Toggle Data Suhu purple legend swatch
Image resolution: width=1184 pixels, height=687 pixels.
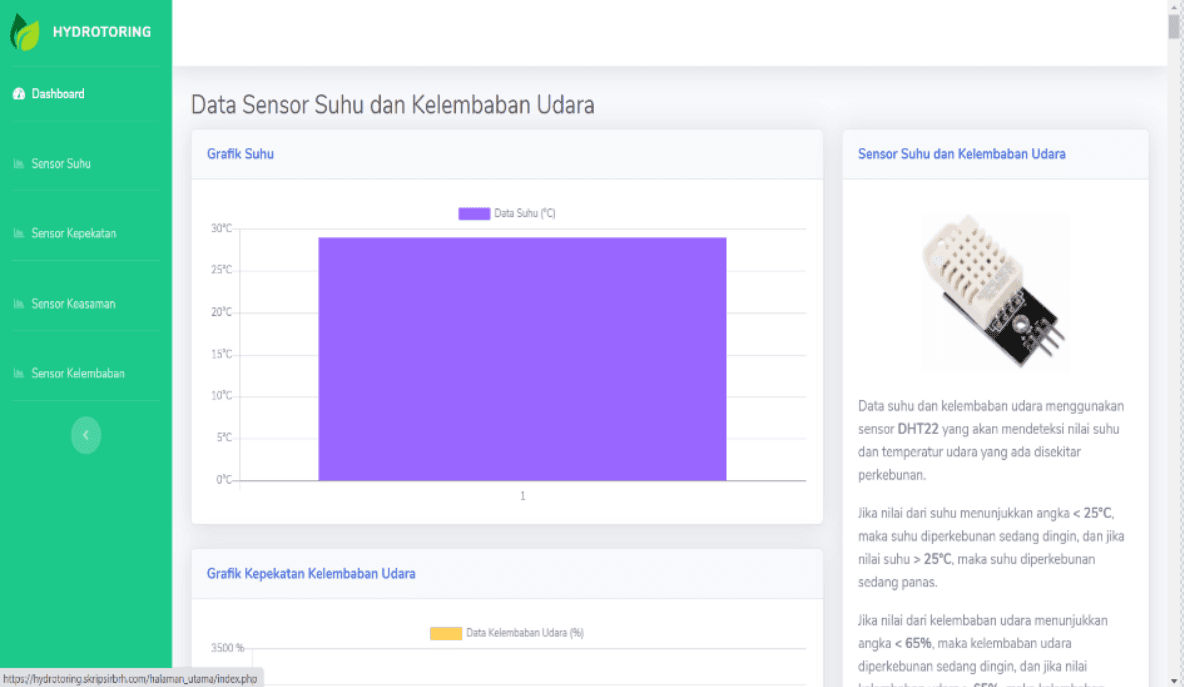click(x=474, y=214)
